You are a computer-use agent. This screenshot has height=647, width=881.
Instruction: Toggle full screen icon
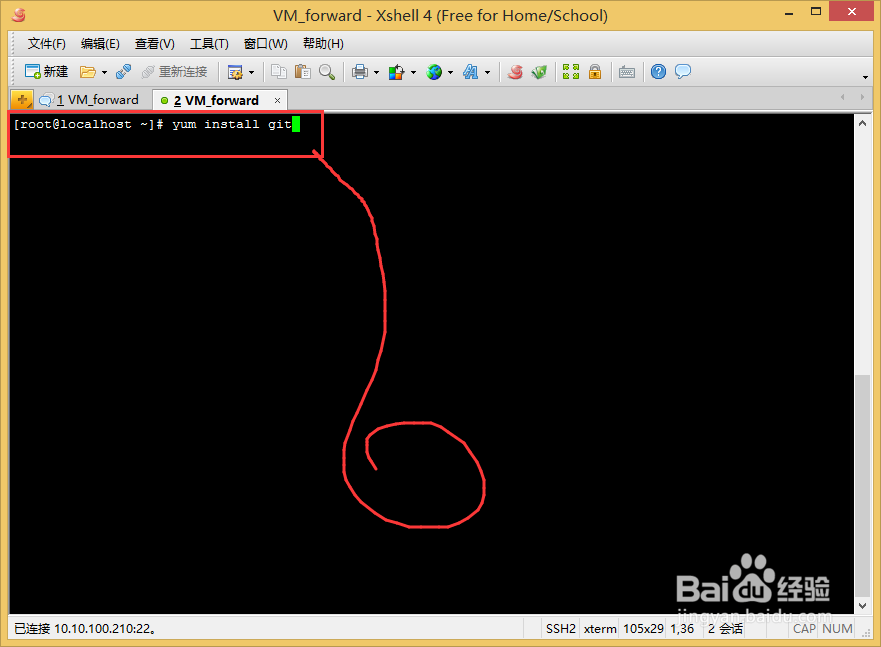click(x=571, y=71)
